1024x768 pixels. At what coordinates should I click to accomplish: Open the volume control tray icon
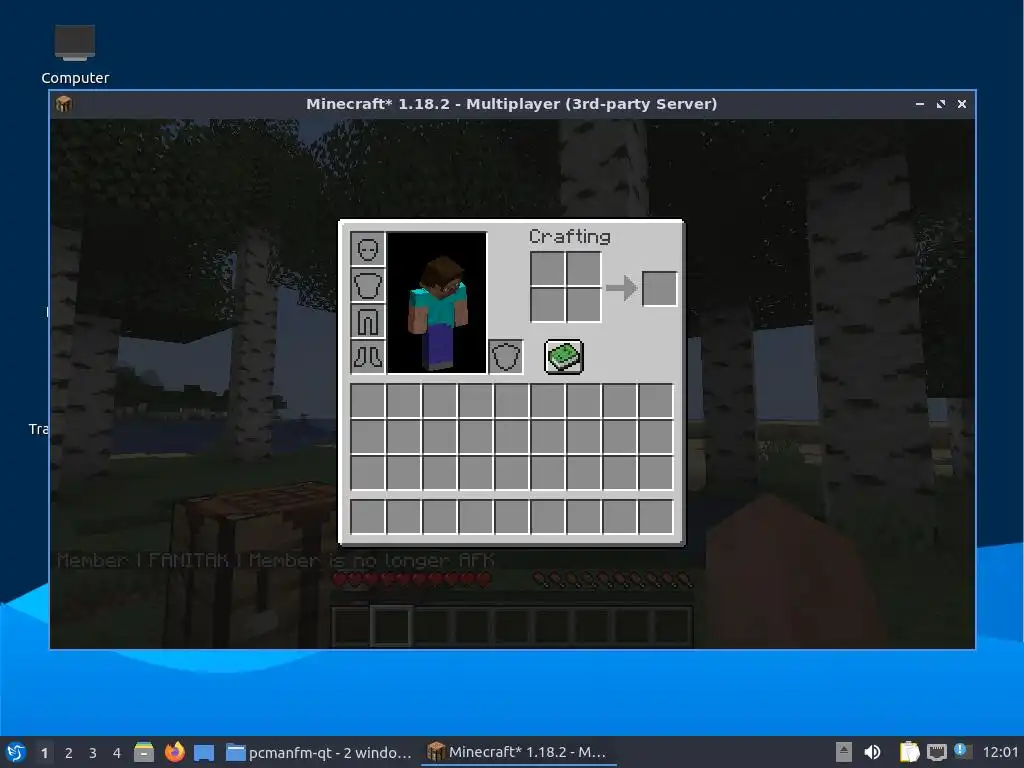pyautogui.click(x=872, y=752)
